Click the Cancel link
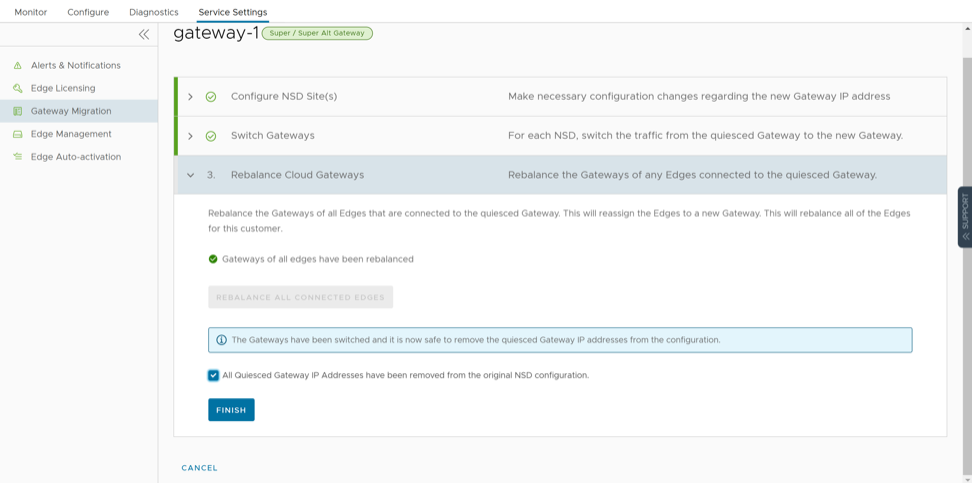This screenshot has width=972, height=483. [199, 468]
